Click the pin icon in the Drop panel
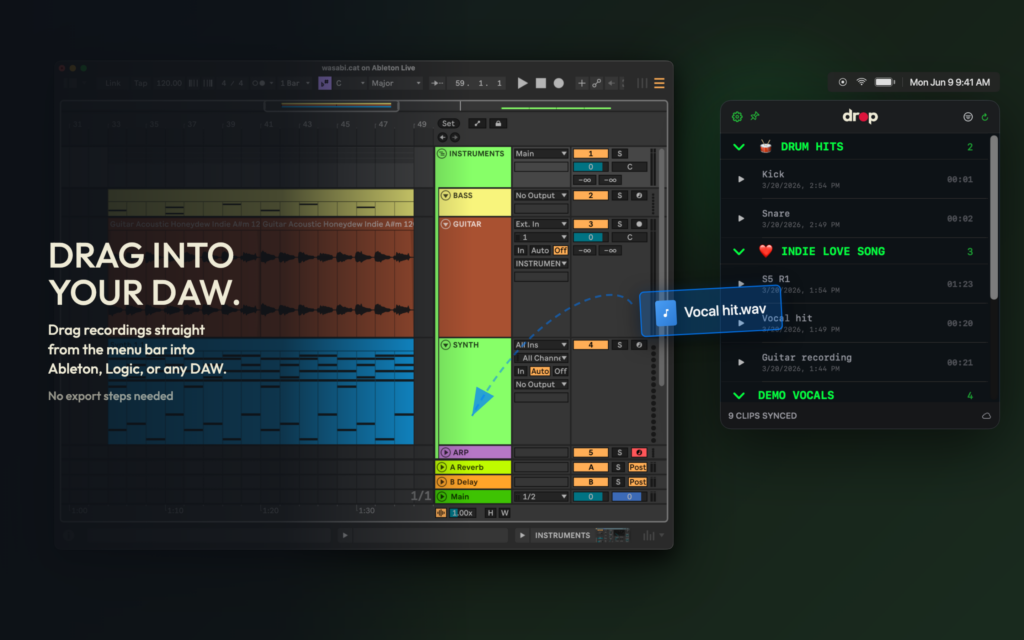Image resolution: width=1024 pixels, height=640 pixels. 755,116
